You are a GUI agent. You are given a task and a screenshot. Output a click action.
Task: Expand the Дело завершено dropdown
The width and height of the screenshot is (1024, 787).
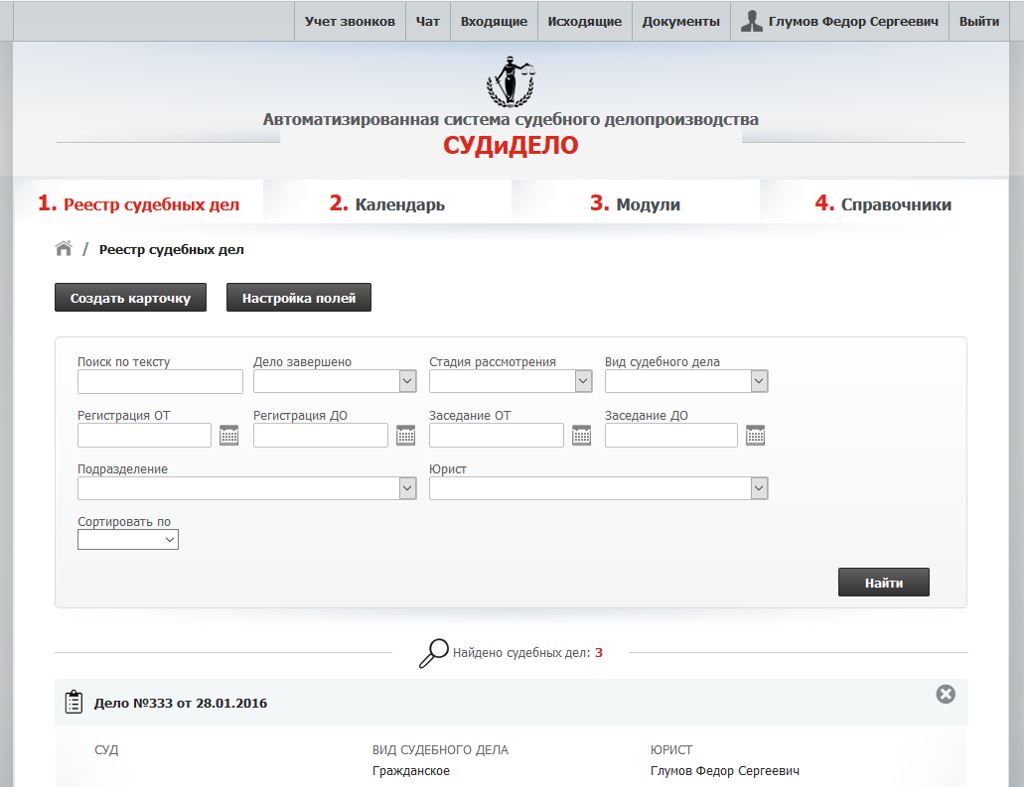click(334, 381)
